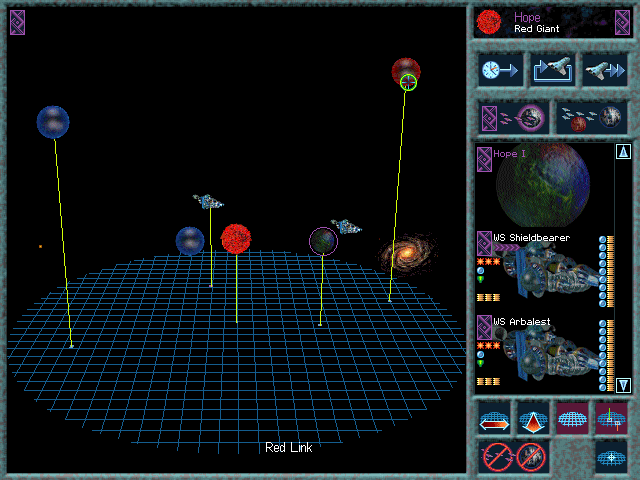
Task: Click the purple emblem beside WS Shieldbearer
Action: (x=484, y=244)
